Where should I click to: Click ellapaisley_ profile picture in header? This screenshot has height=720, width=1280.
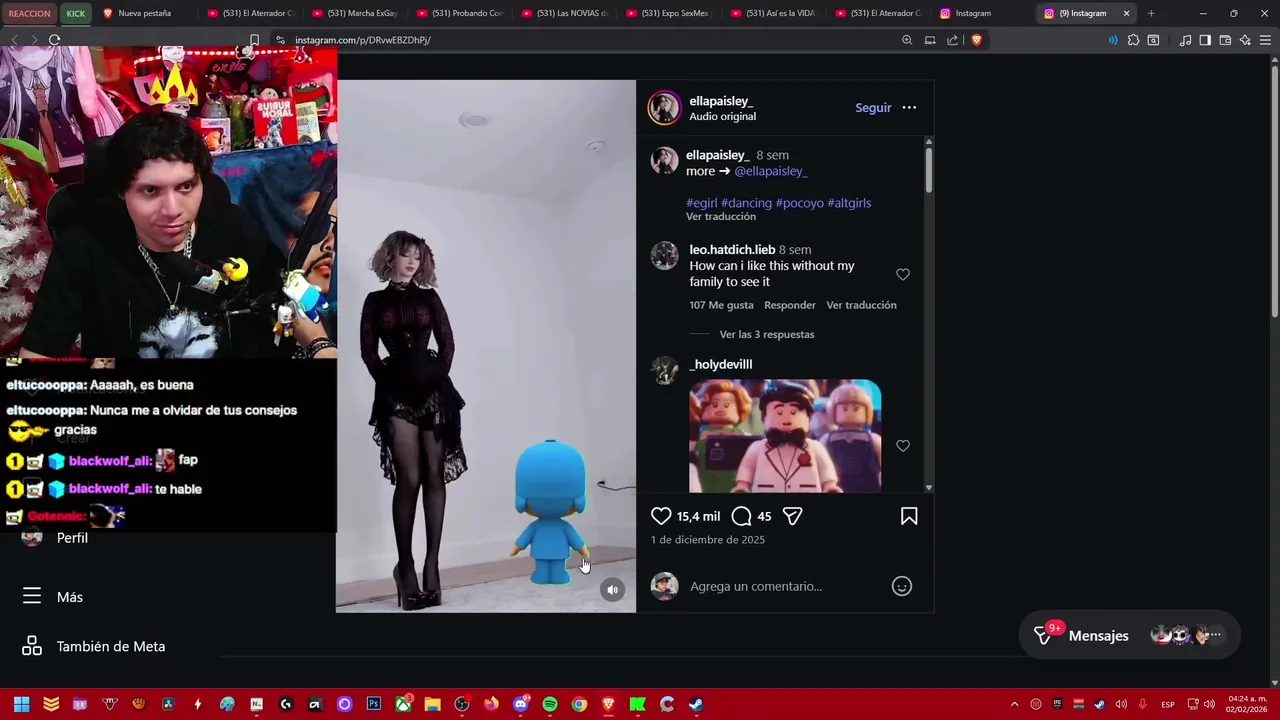(x=664, y=108)
